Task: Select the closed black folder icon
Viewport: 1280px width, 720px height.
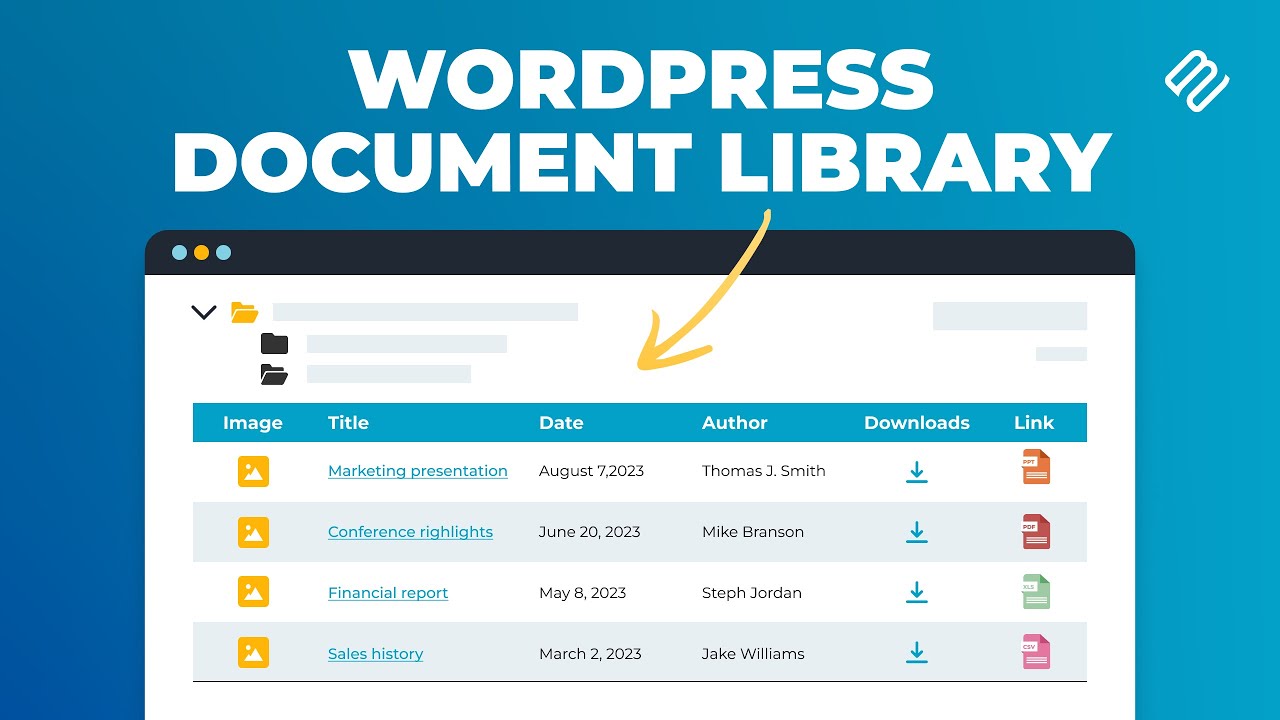Action: tap(274, 344)
